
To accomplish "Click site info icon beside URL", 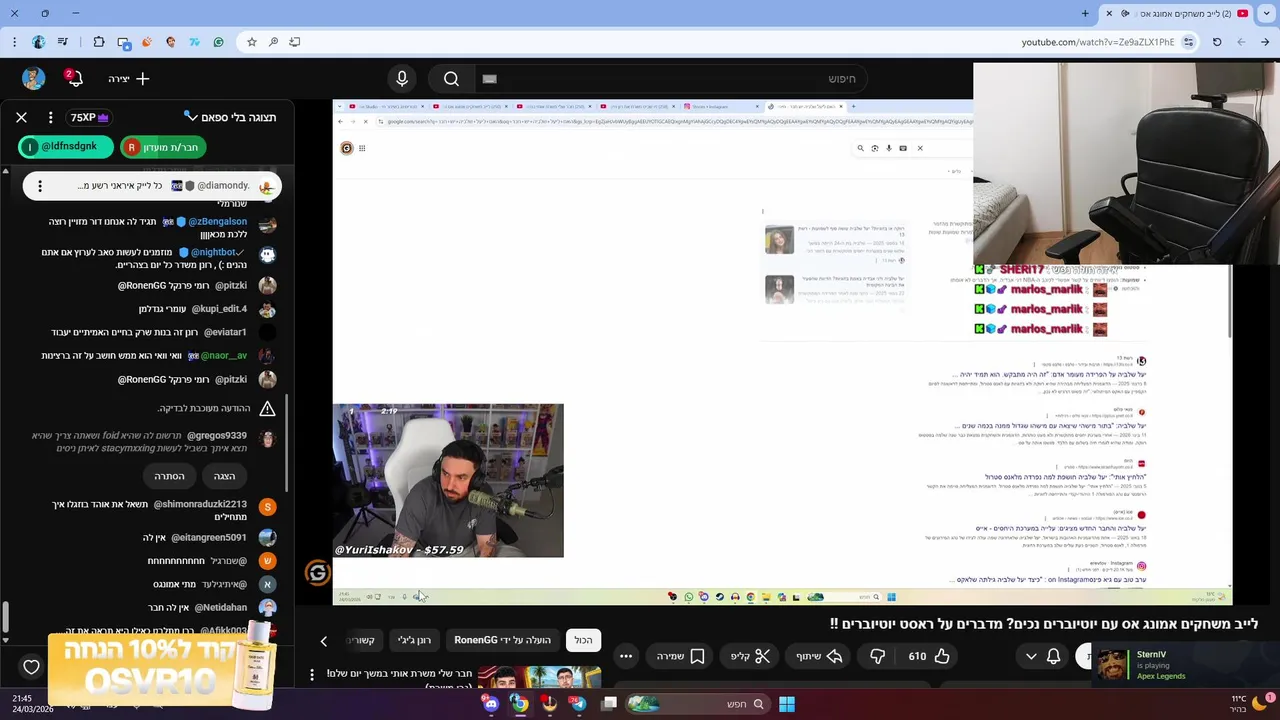I will tap(1188, 42).
